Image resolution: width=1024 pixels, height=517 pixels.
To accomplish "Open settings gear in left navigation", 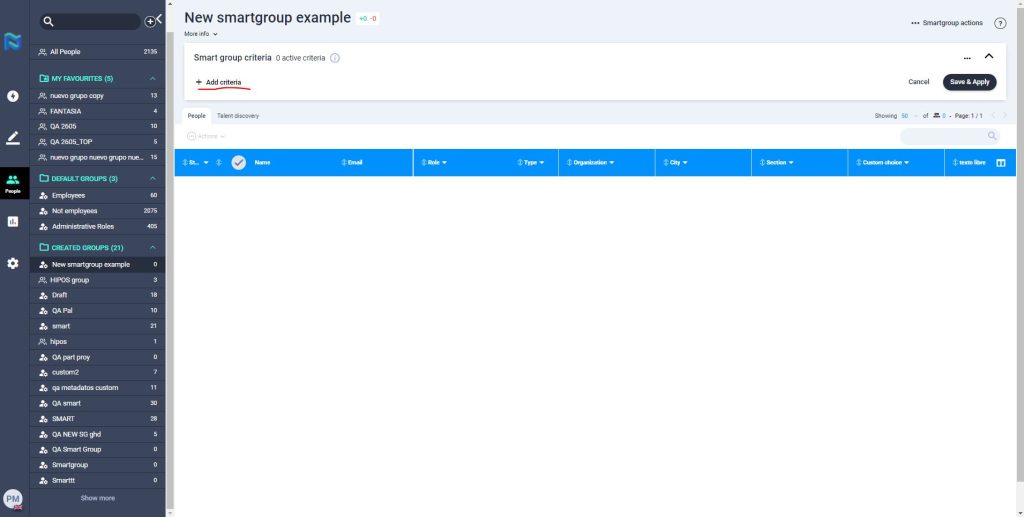I will [x=13, y=263].
